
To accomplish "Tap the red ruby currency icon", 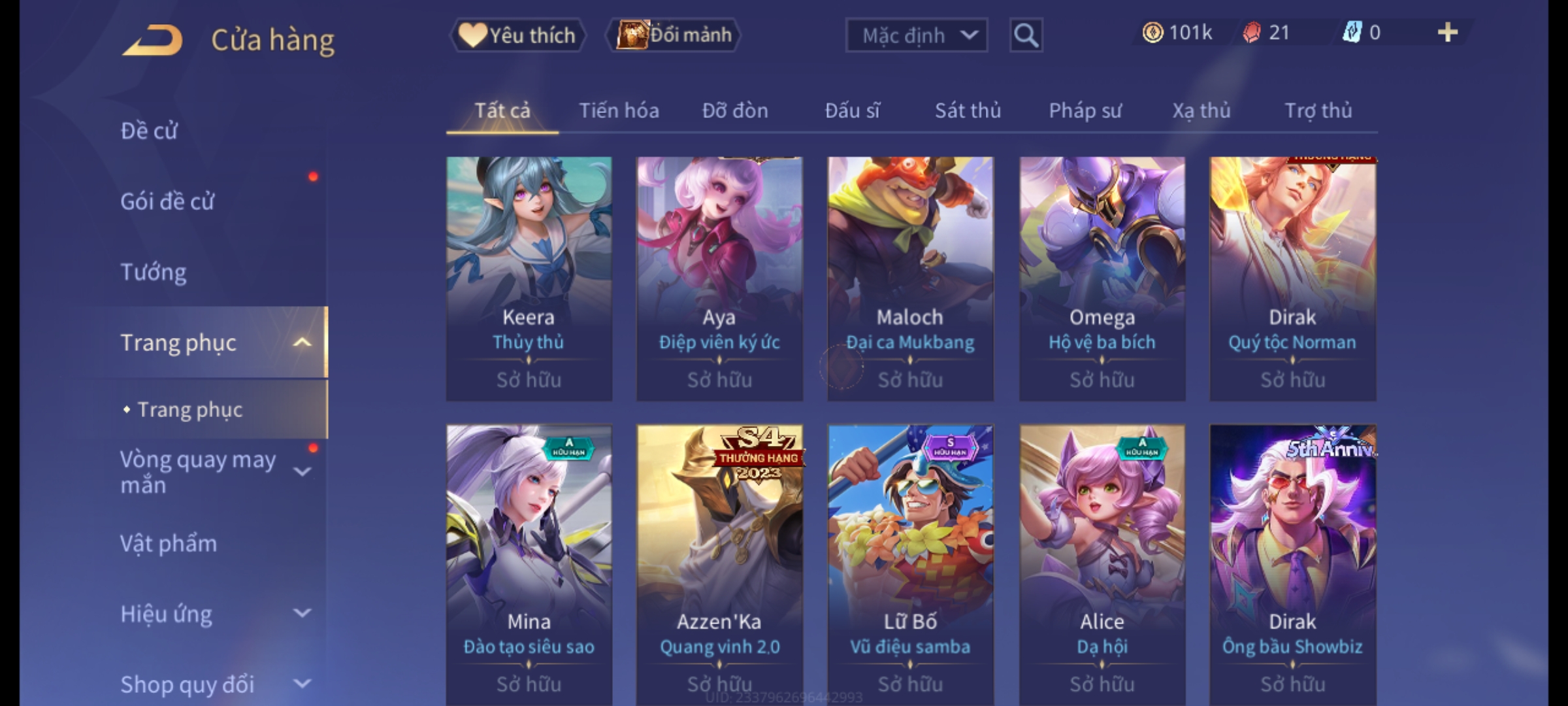I will [x=1252, y=33].
